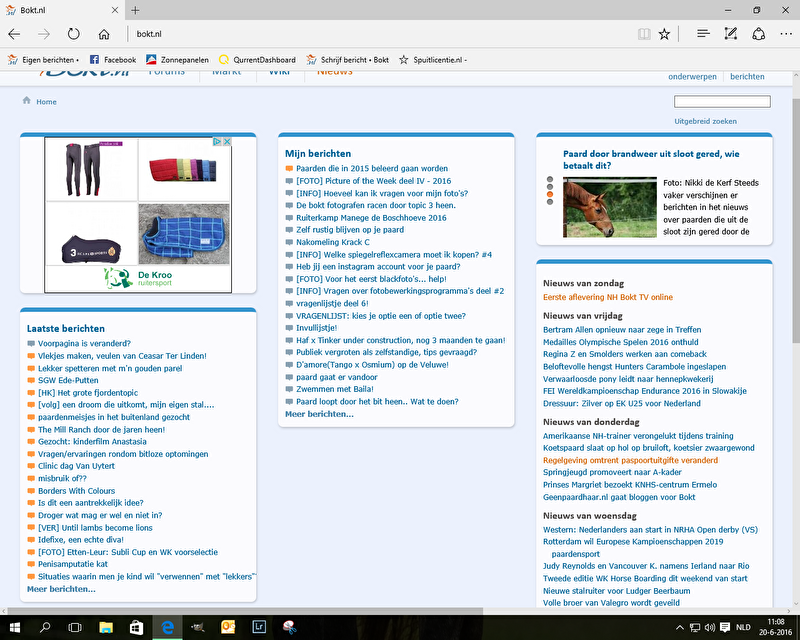Screen dimensions: 800x640
Task: Open the browser More (three dots) menu
Action: pos(786,34)
